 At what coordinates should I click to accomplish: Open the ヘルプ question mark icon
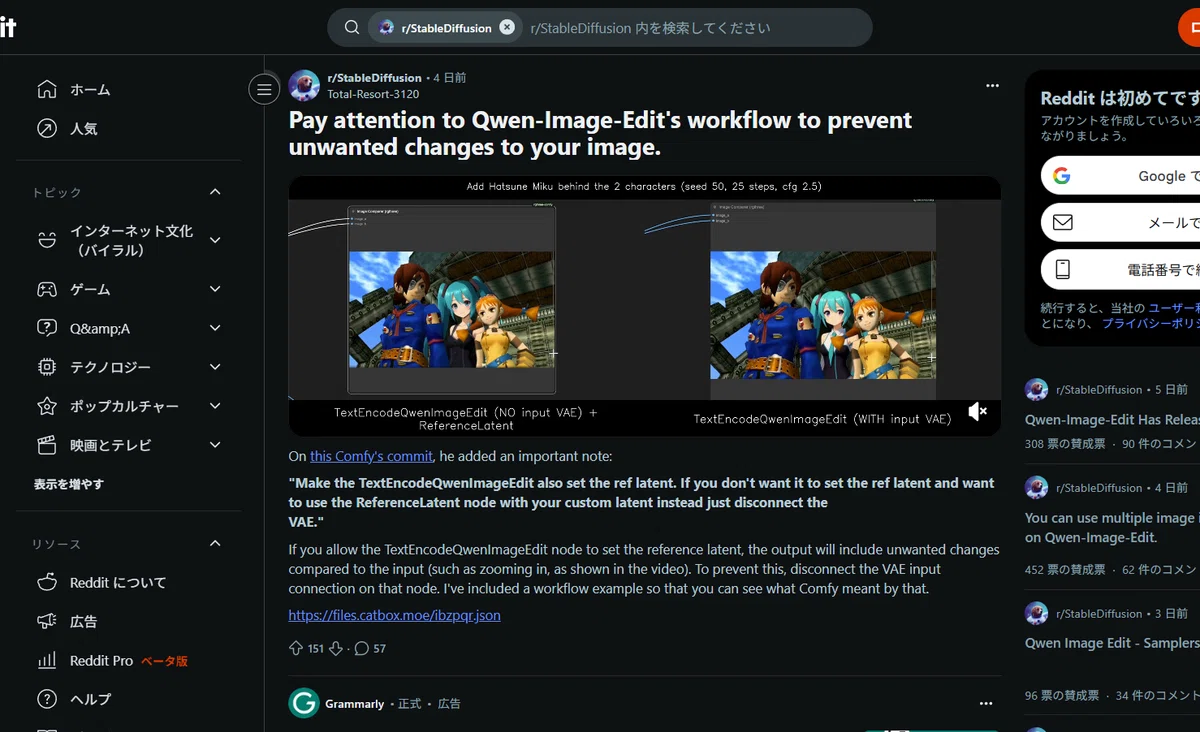[x=47, y=699]
